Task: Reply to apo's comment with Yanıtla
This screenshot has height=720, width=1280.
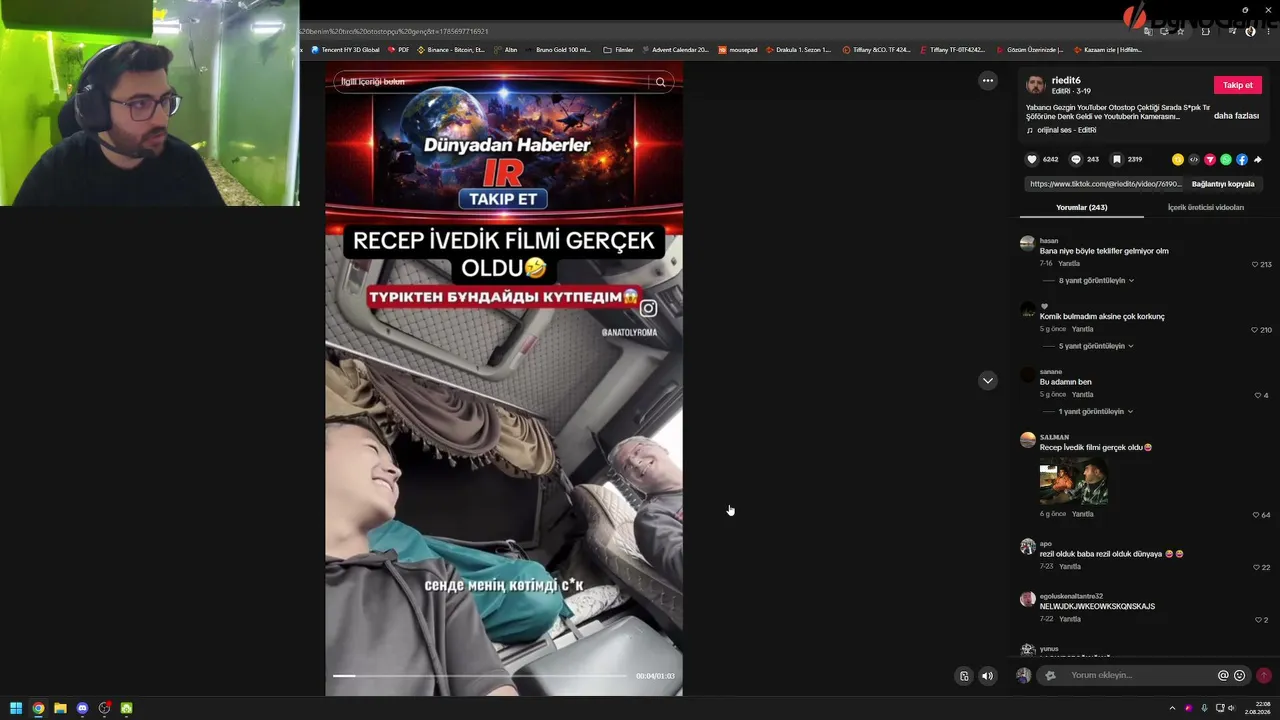Action: 1070,567
